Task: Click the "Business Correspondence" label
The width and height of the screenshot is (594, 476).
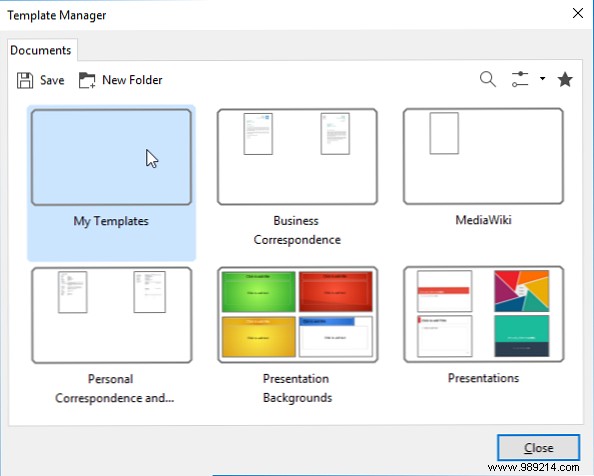Action: (297, 230)
